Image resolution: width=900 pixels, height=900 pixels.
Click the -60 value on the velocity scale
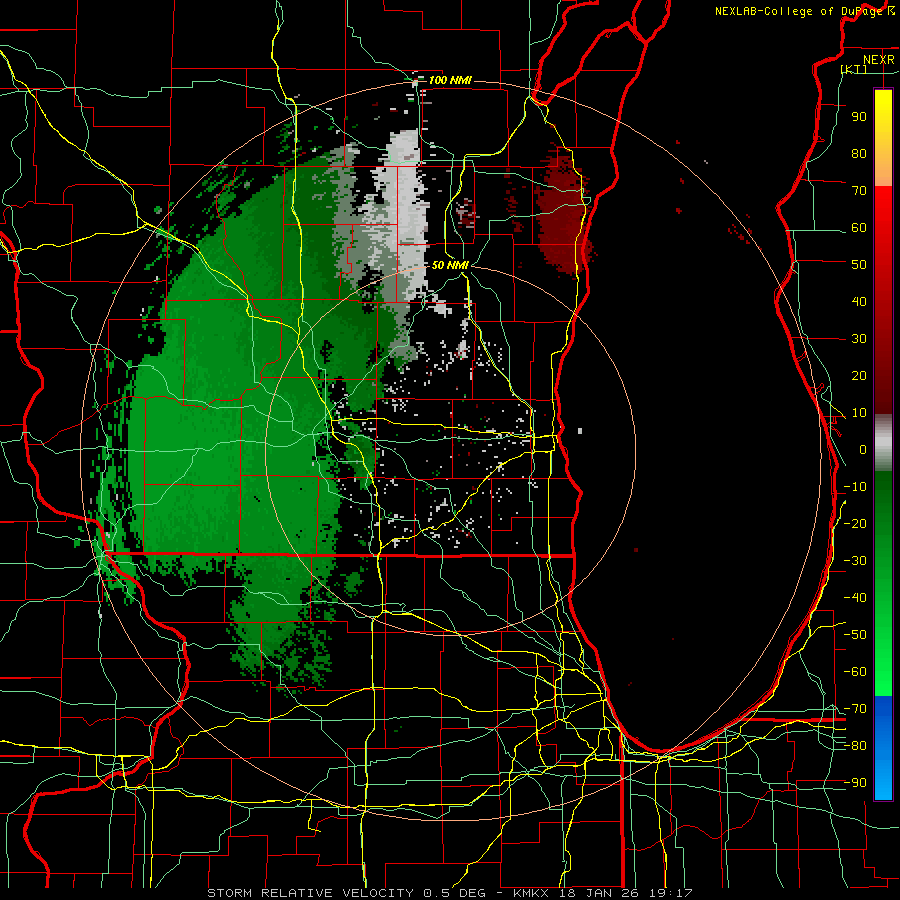coord(855,672)
